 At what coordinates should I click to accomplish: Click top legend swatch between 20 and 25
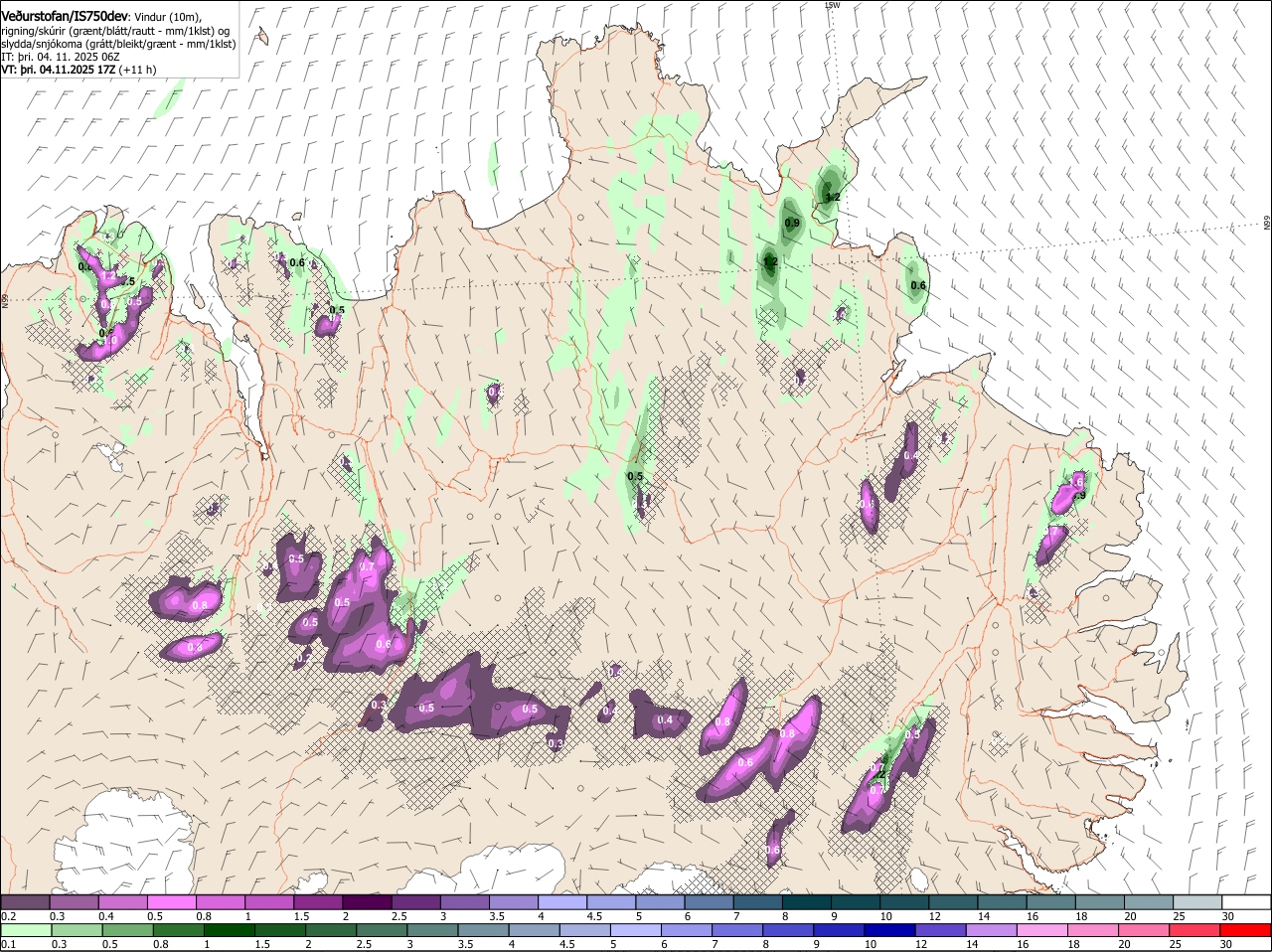(x=1148, y=901)
